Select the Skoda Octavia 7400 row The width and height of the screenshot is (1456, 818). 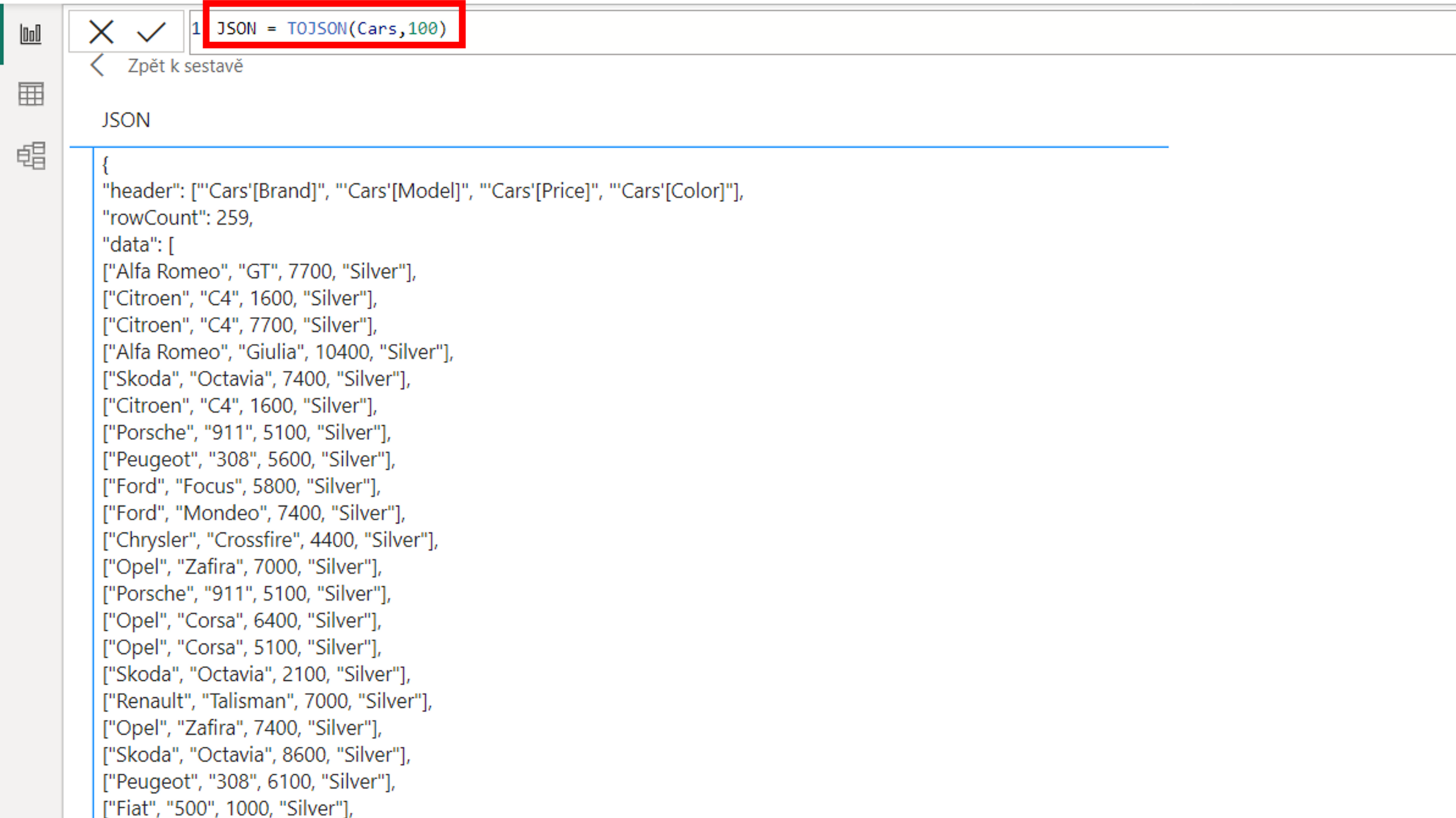tap(257, 379)
